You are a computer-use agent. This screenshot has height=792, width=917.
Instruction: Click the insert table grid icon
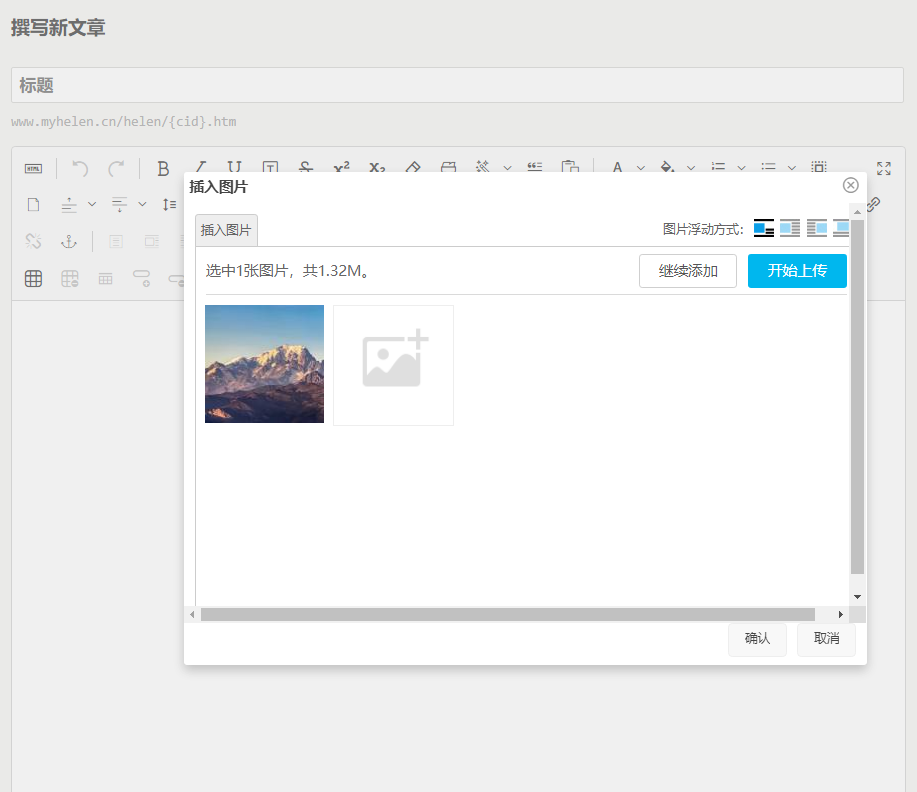click(33, 279)
